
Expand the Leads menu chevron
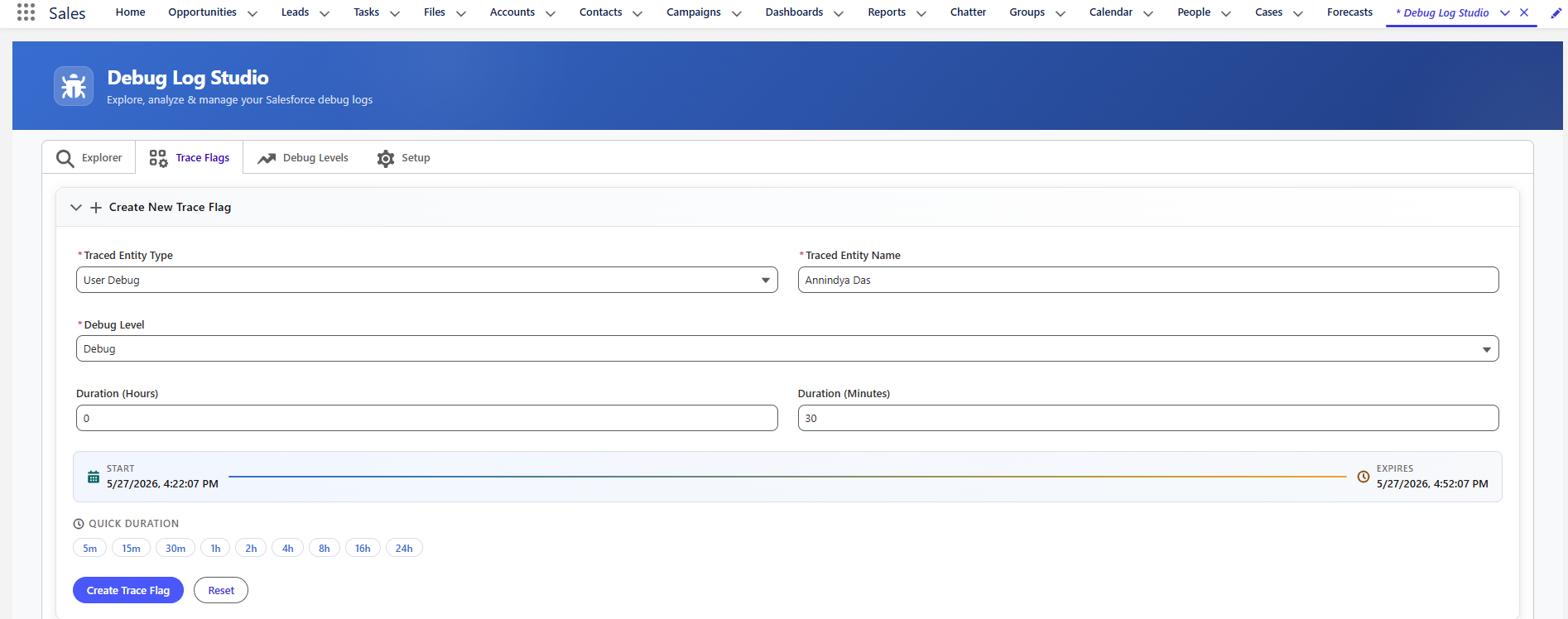pos(325,13)
